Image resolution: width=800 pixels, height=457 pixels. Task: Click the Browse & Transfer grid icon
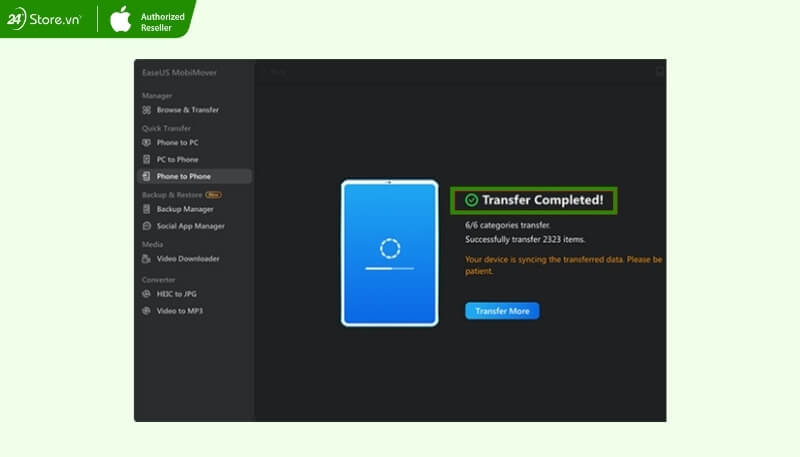[x=147, y=110]
